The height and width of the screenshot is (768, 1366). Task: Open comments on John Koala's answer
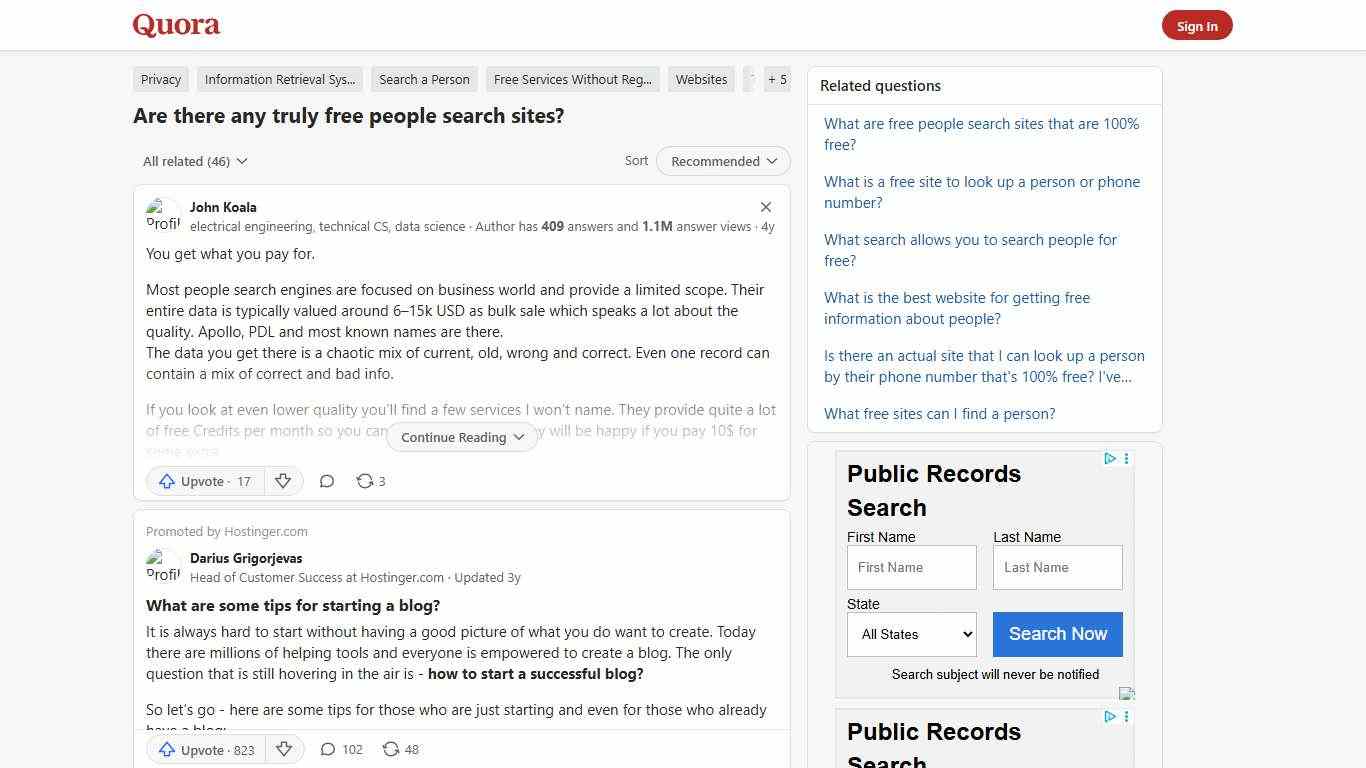point(327,481)
